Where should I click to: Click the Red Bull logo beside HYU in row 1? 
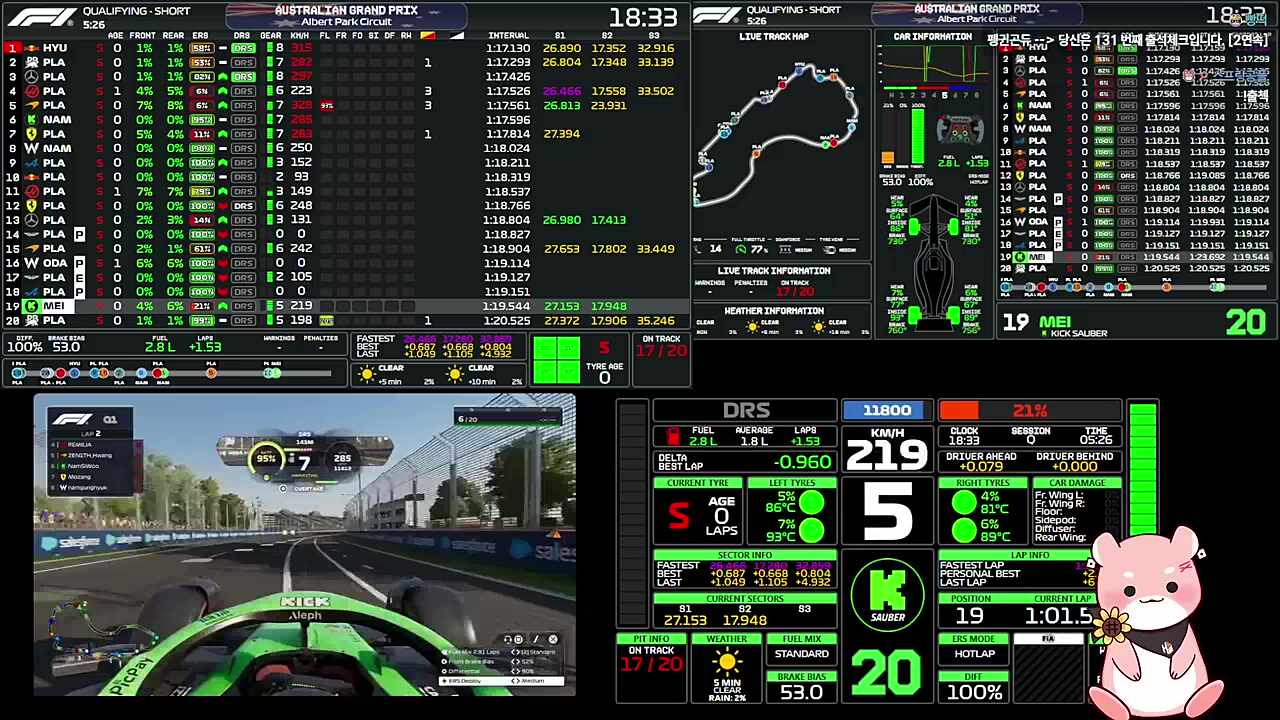(x=31, y=48)
